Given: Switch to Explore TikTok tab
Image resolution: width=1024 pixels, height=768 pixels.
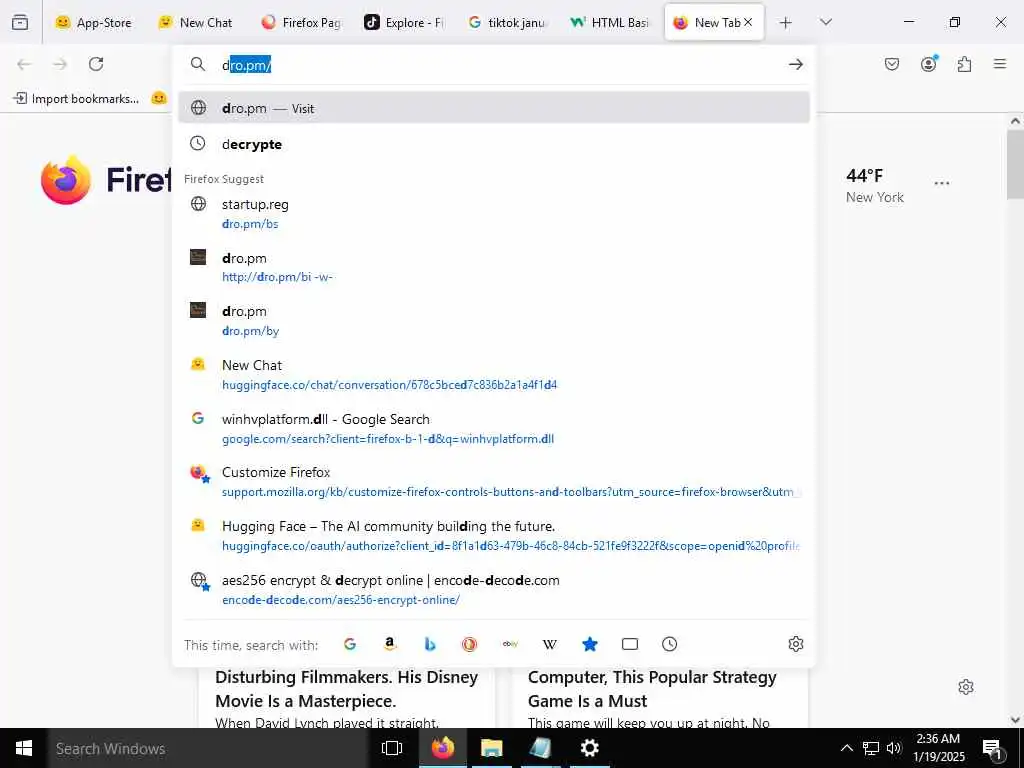Looking at the screenshot, I should (404, 22).
